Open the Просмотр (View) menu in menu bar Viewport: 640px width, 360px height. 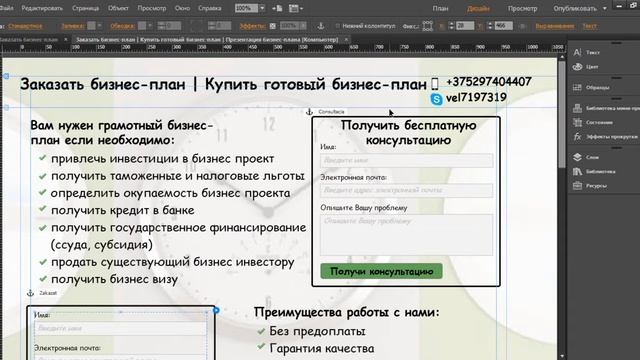pos(151,8)
